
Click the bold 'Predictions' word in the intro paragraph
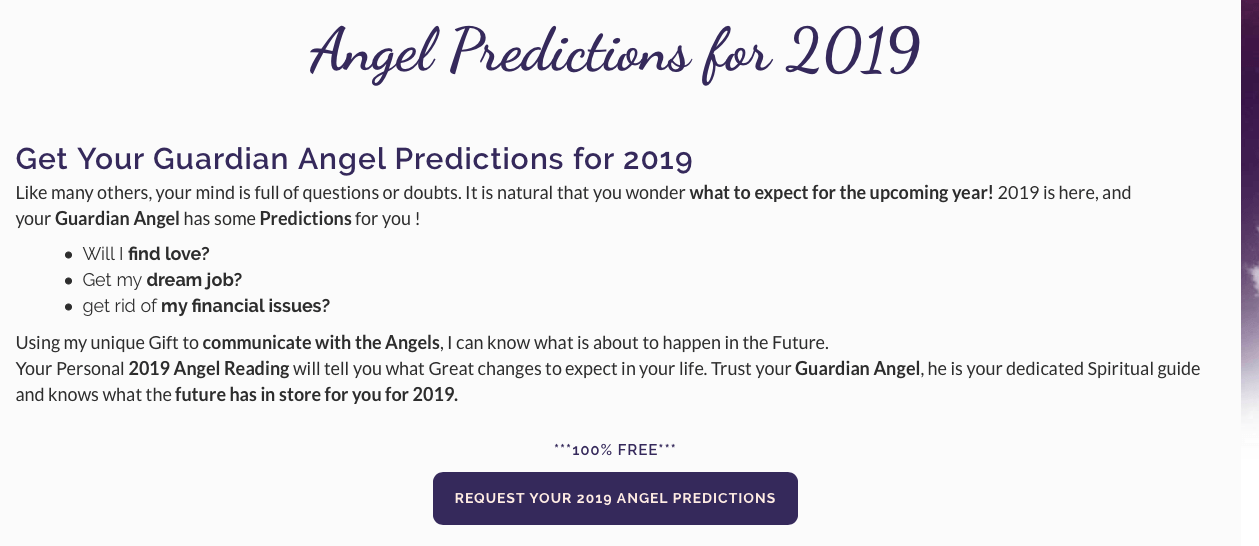pyautogui.click(x=305, y=219)
